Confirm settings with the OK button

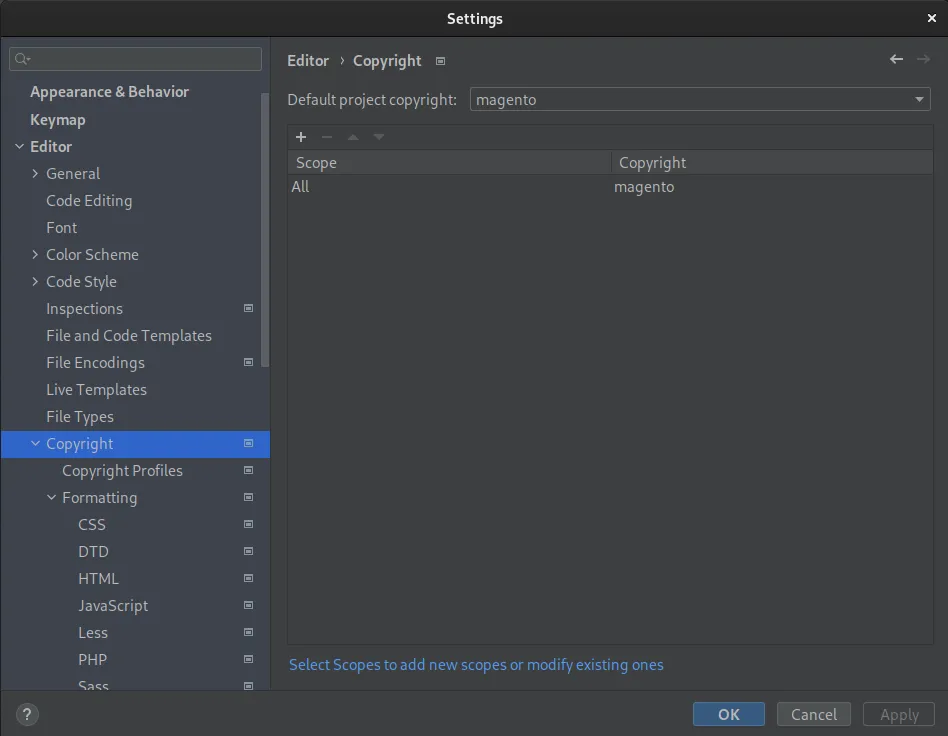tap(728, 714)
